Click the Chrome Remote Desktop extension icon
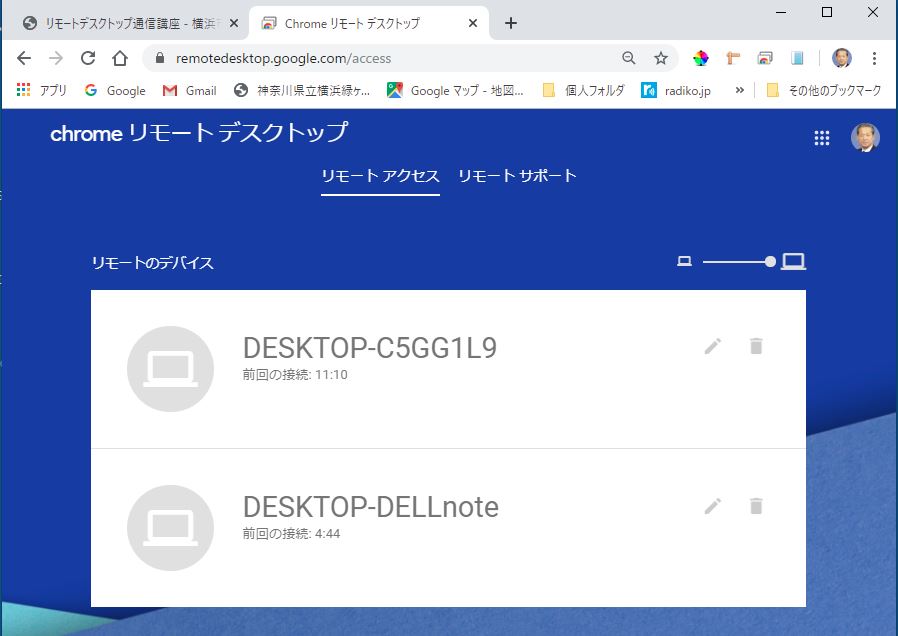 (x=765, y=58)
